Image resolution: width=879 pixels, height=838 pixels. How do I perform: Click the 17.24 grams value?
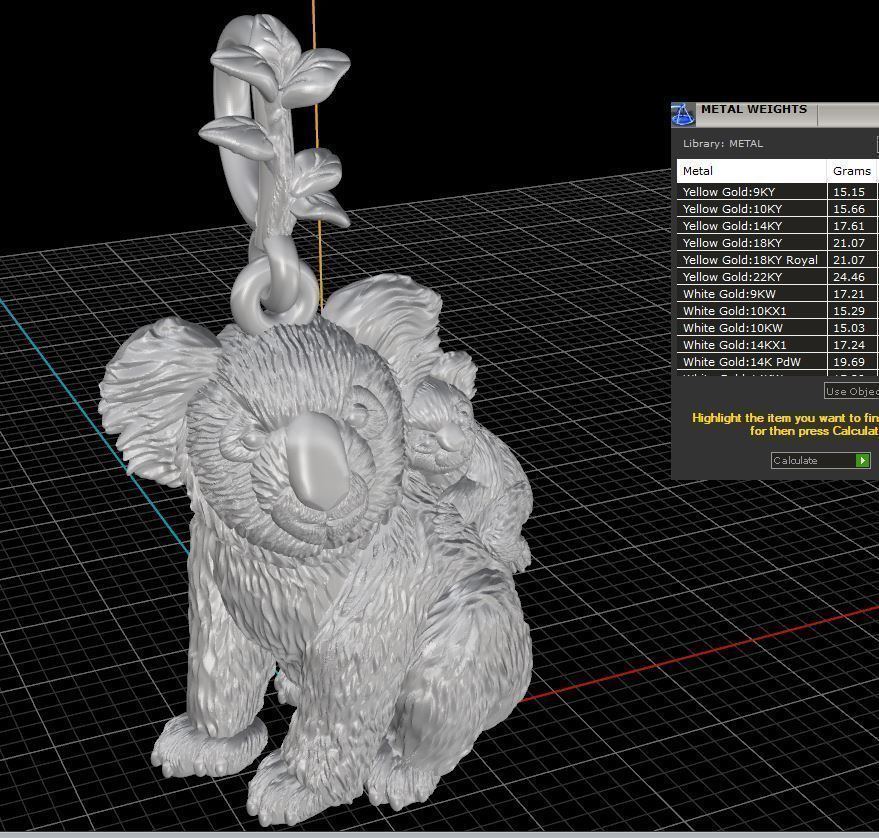[849, 345]
